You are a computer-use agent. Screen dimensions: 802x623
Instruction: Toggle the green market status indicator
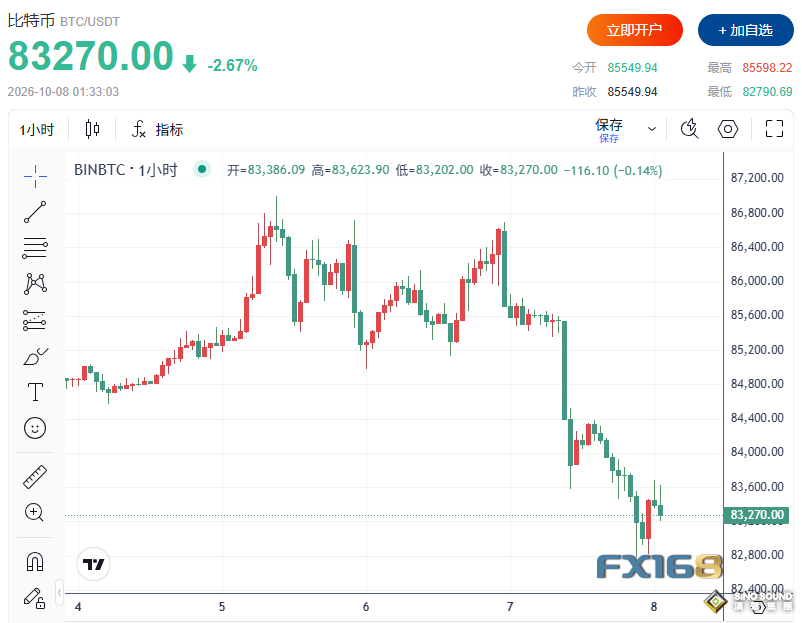point(202,169)
